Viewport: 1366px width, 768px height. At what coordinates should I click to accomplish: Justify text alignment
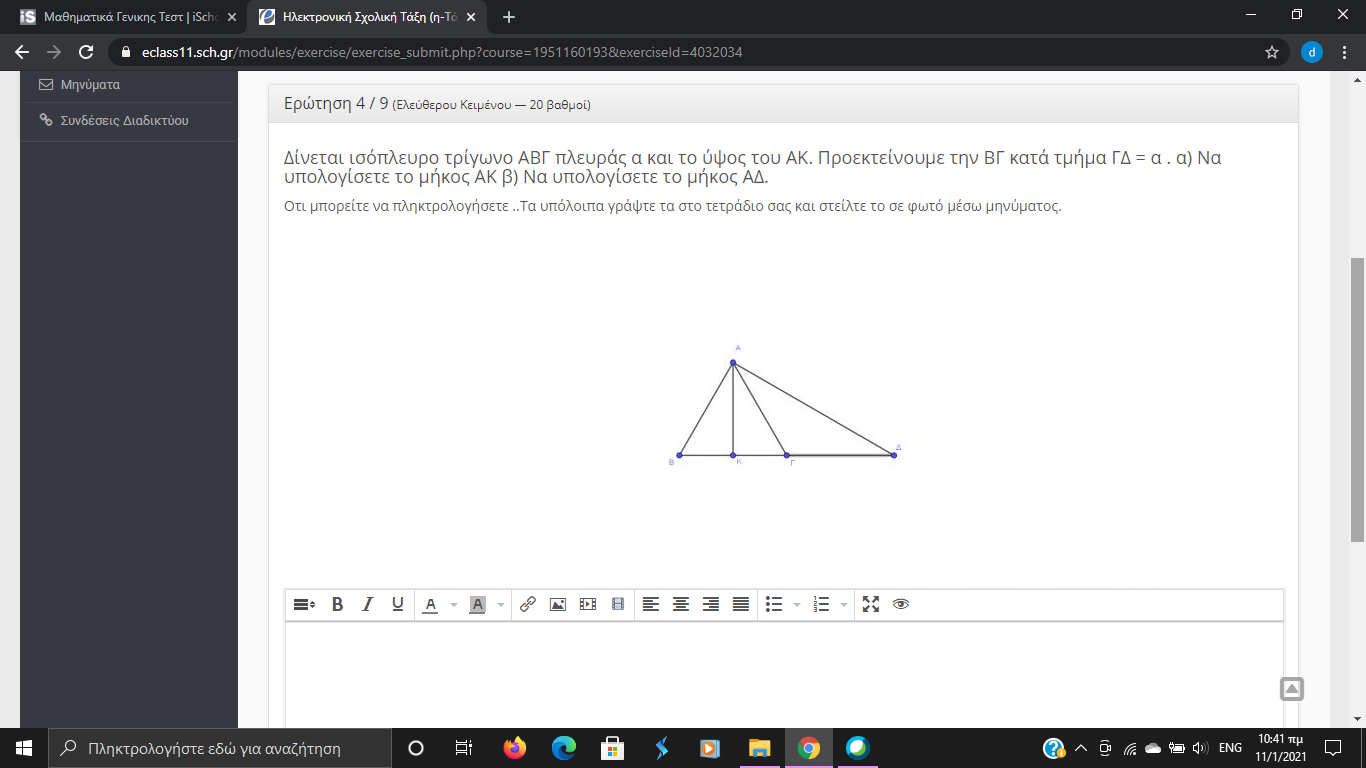[x=741, y=604]
